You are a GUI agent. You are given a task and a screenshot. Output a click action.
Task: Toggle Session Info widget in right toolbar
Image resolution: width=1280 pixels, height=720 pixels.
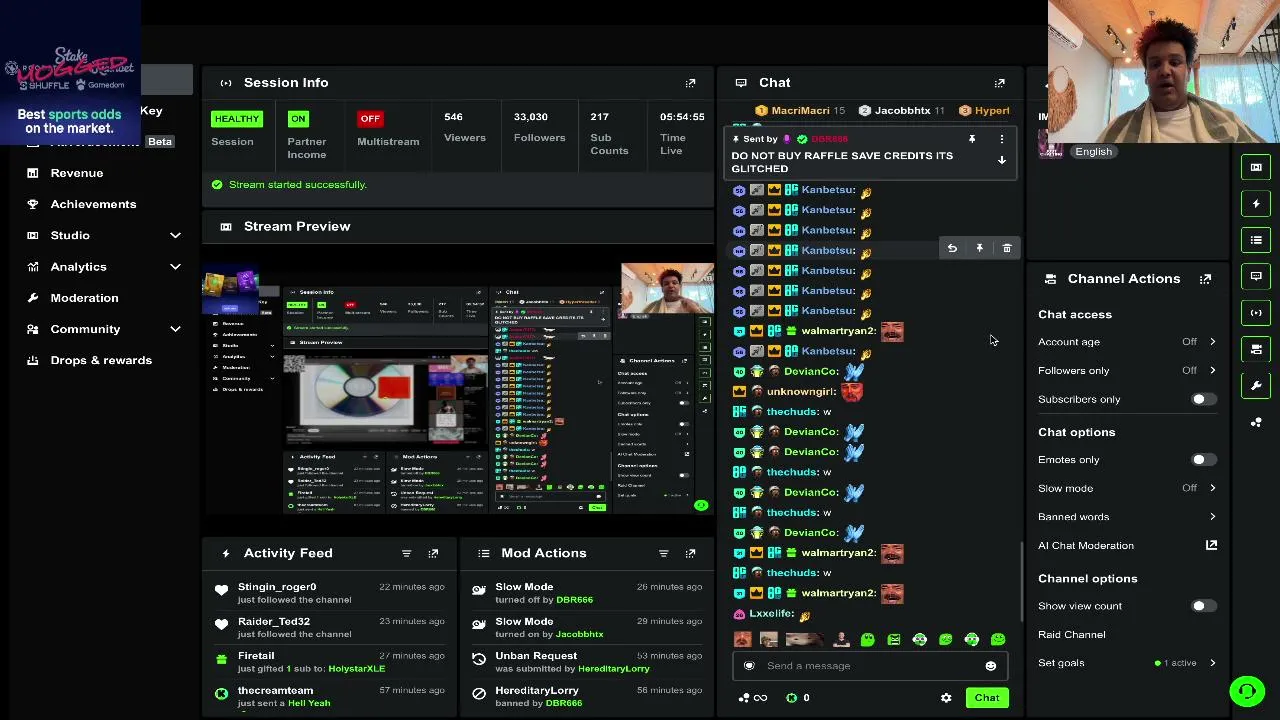(1256, 313)
